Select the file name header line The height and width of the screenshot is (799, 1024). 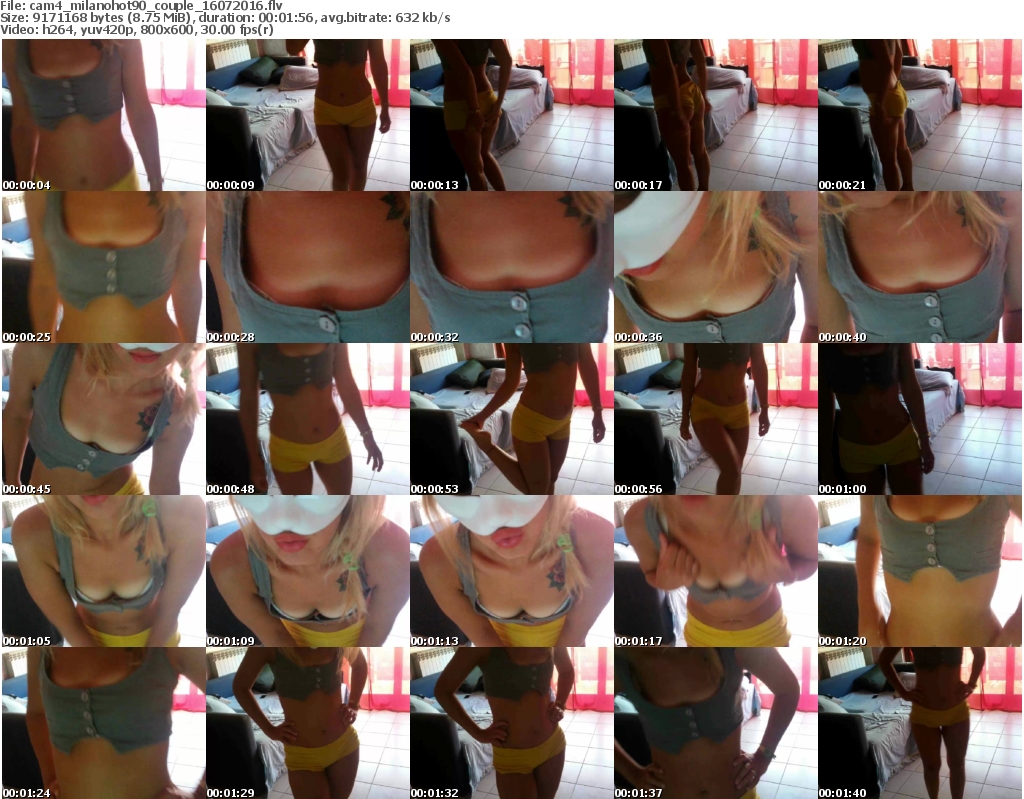point(142,5)
